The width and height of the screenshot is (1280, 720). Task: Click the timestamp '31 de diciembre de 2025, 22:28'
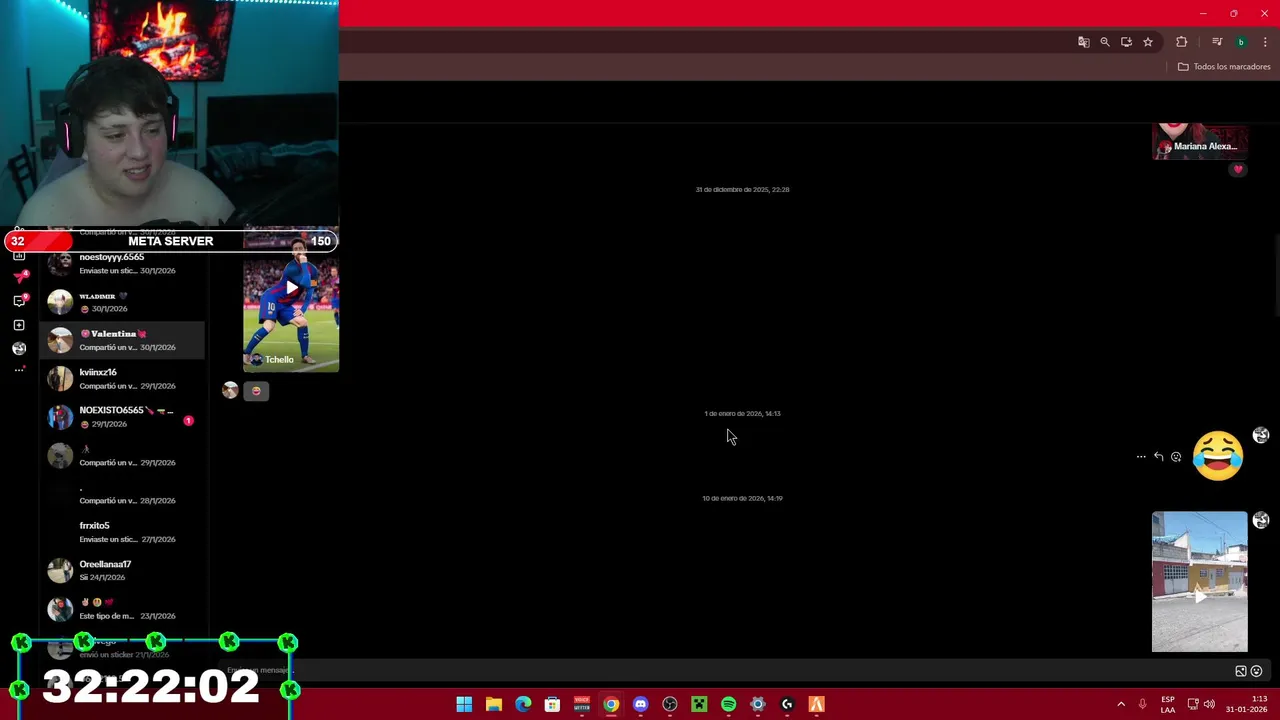742,189
